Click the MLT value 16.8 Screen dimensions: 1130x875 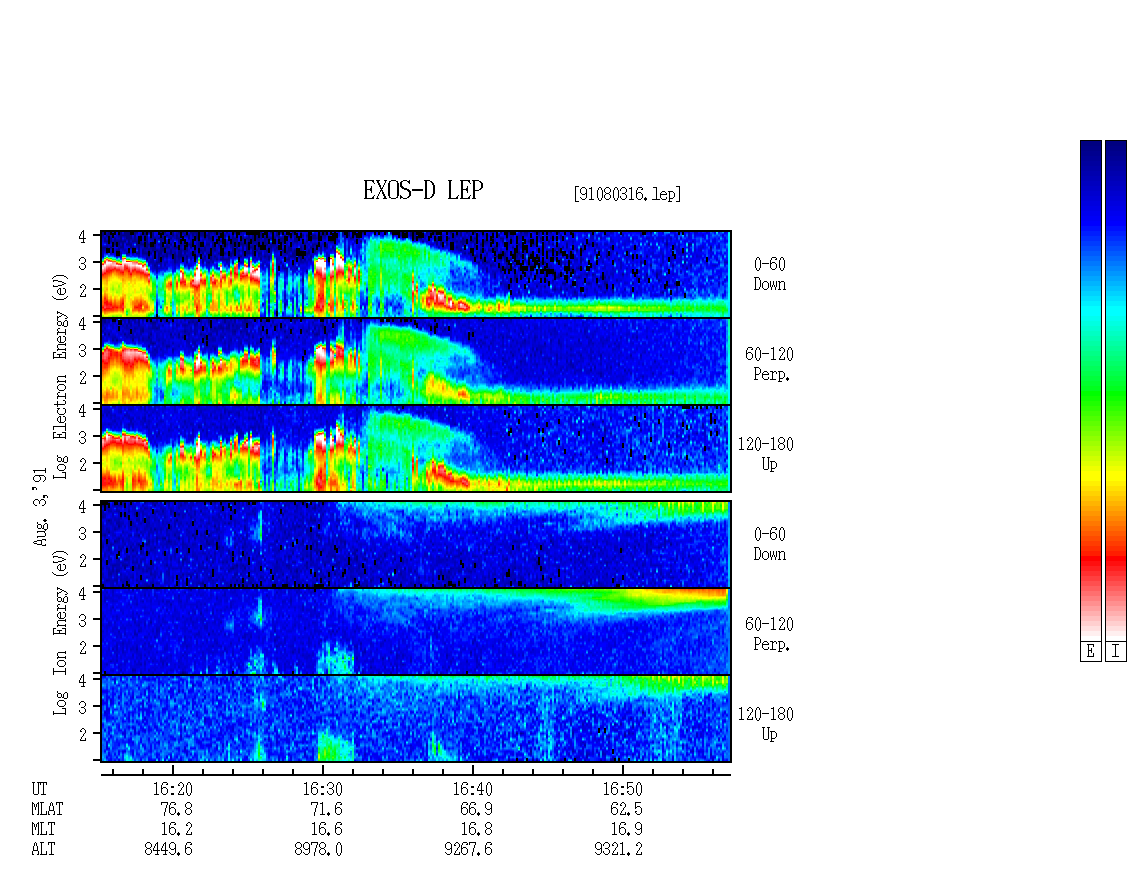(x=476, y=830)
